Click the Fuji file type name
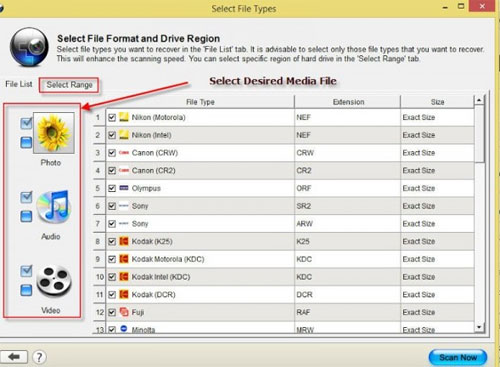The width and height of the screenshot is (500, 367). 138,312
